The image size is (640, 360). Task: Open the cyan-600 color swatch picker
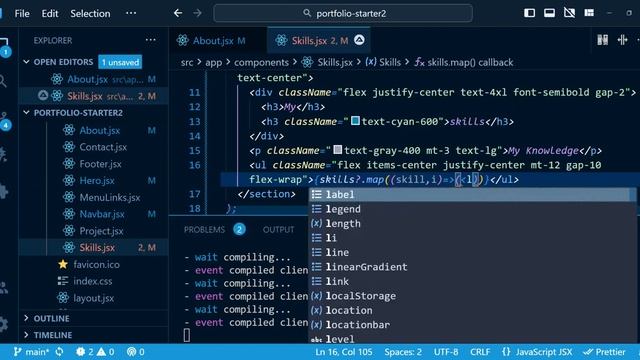[x=355, y=121]
